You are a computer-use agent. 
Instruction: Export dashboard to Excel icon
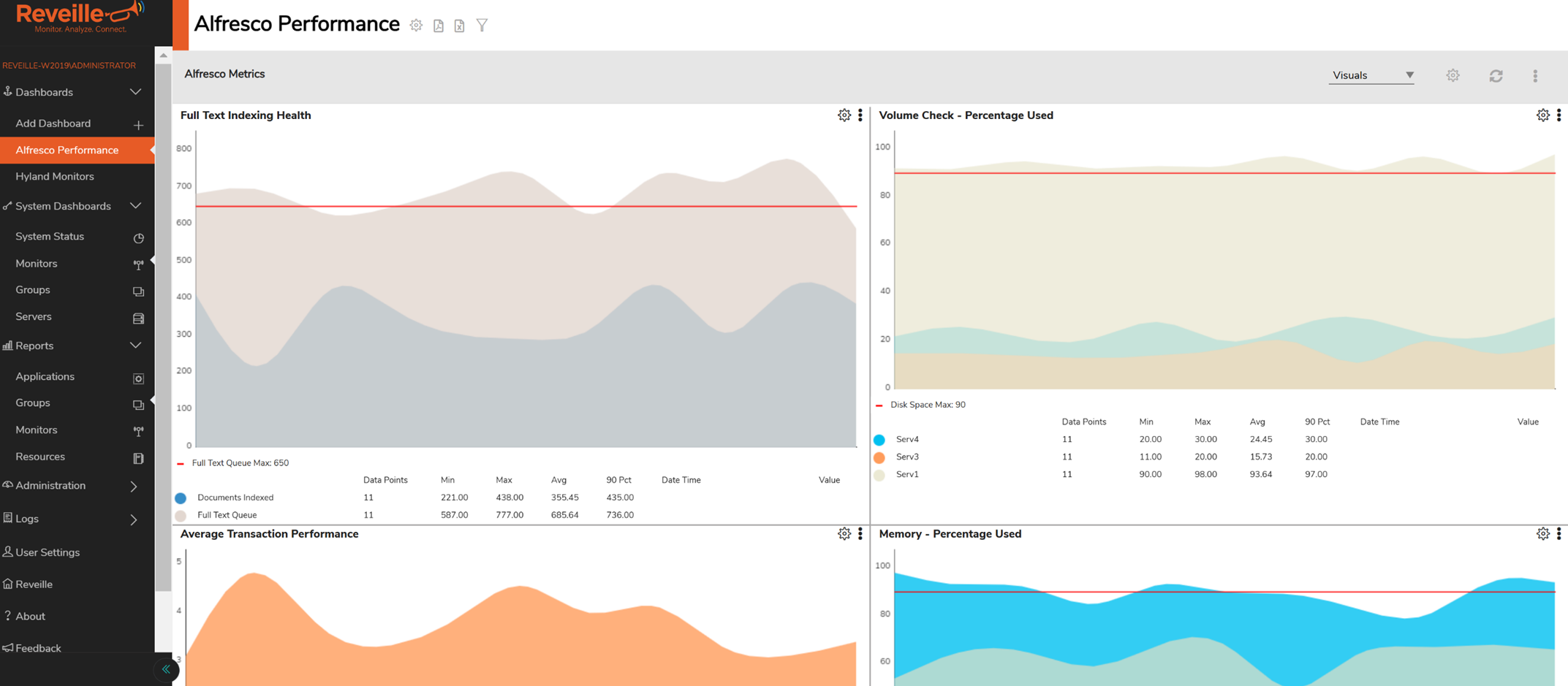tap(459, 26)
